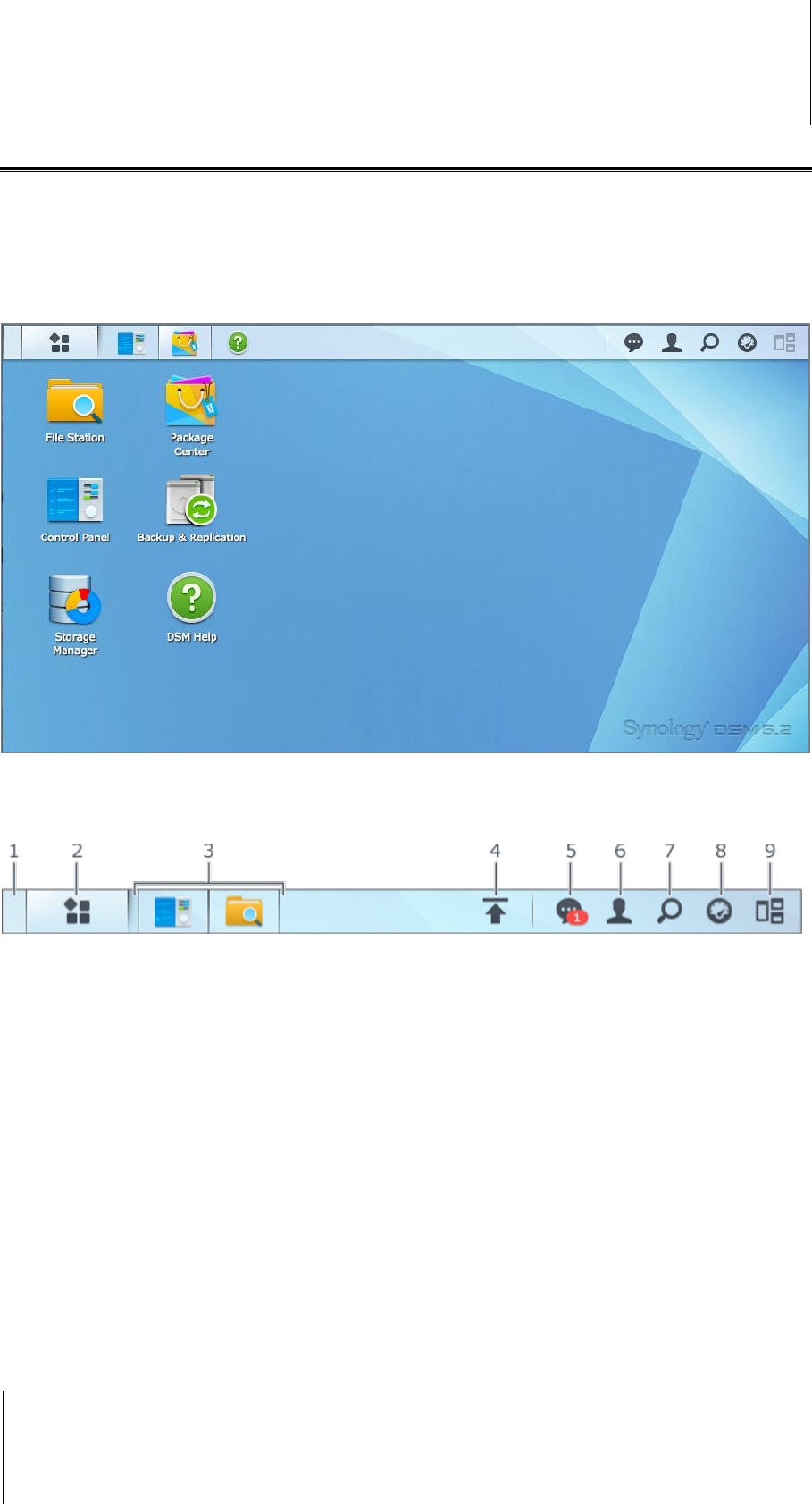This screenshot has height=1504, width=812.
Task: Open File Station desktop shortcut
Action: click(75, 410)
